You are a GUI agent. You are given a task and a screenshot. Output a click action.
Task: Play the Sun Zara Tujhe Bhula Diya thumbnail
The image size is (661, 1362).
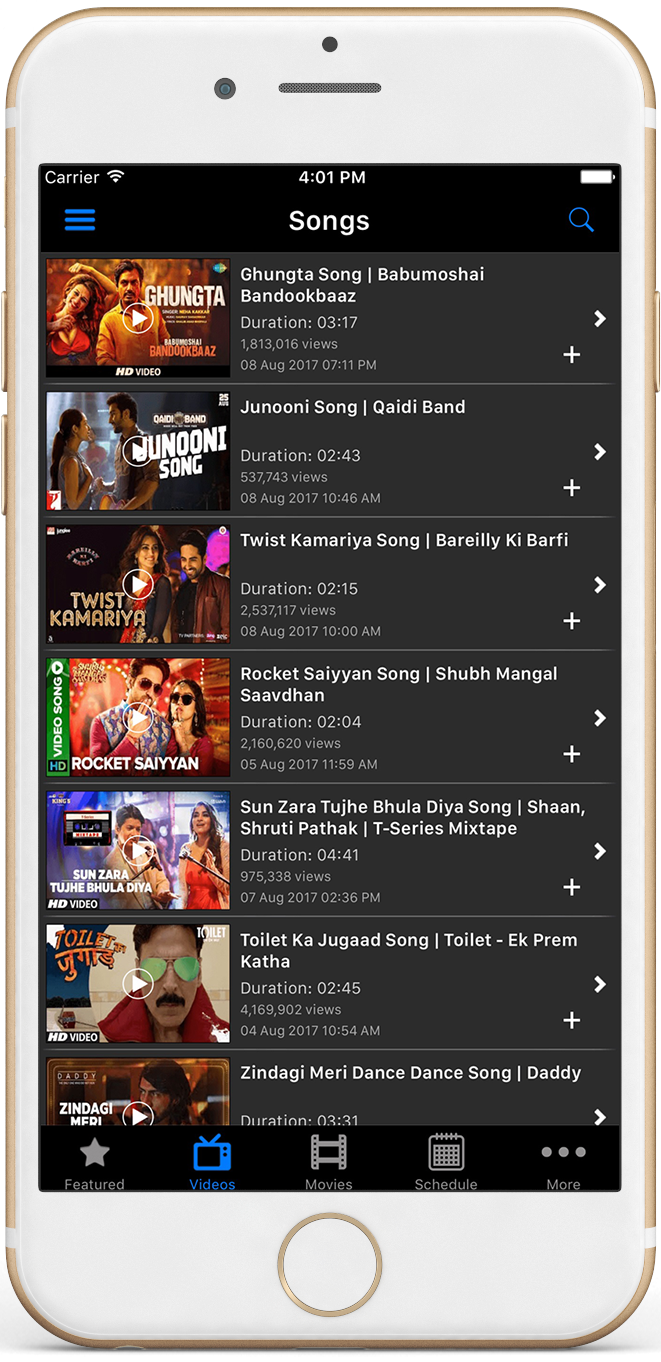pos(138,850)
